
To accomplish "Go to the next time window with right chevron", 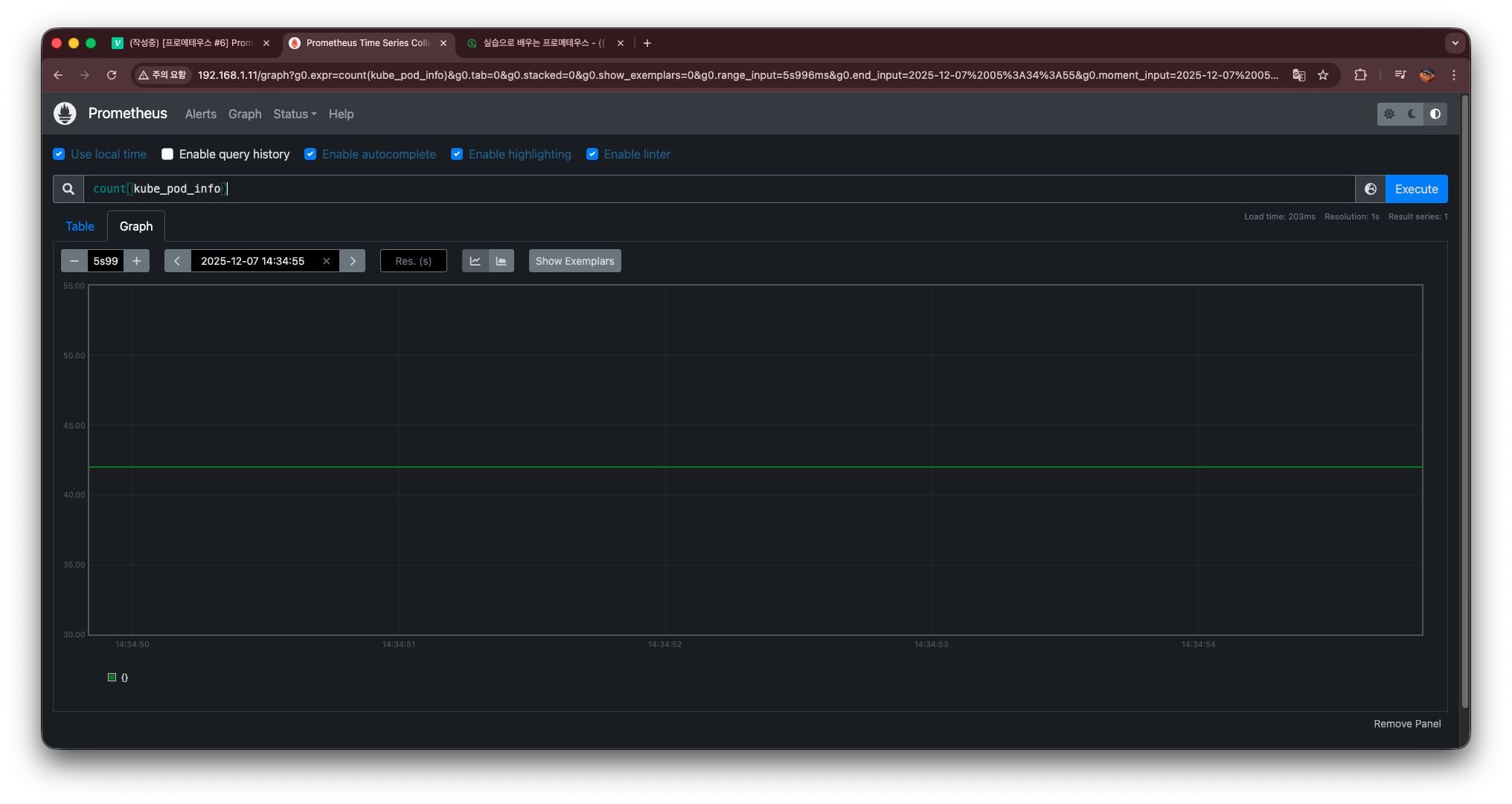I will [x=353, y=261].
